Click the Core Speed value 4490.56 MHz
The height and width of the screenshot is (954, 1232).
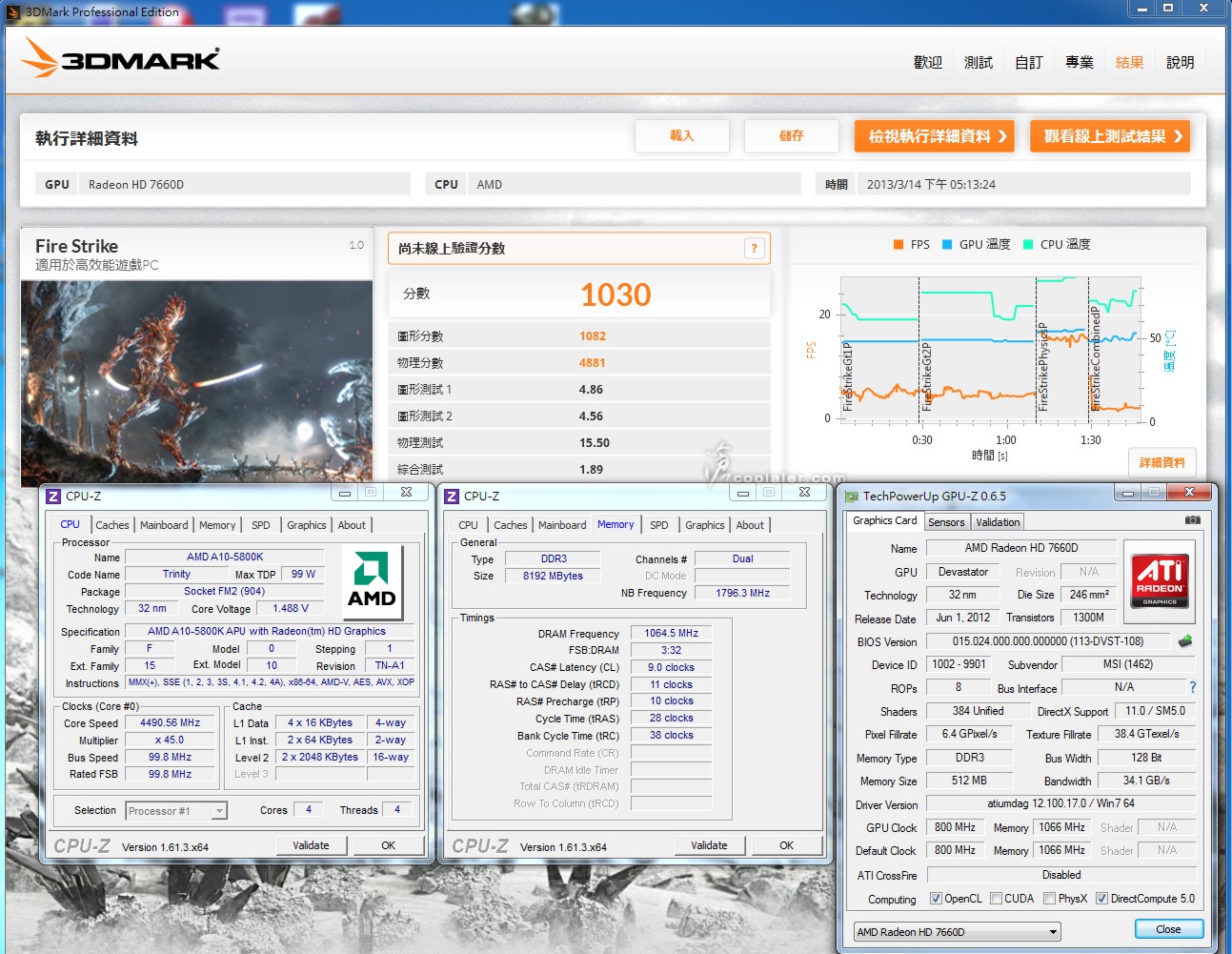171,722
